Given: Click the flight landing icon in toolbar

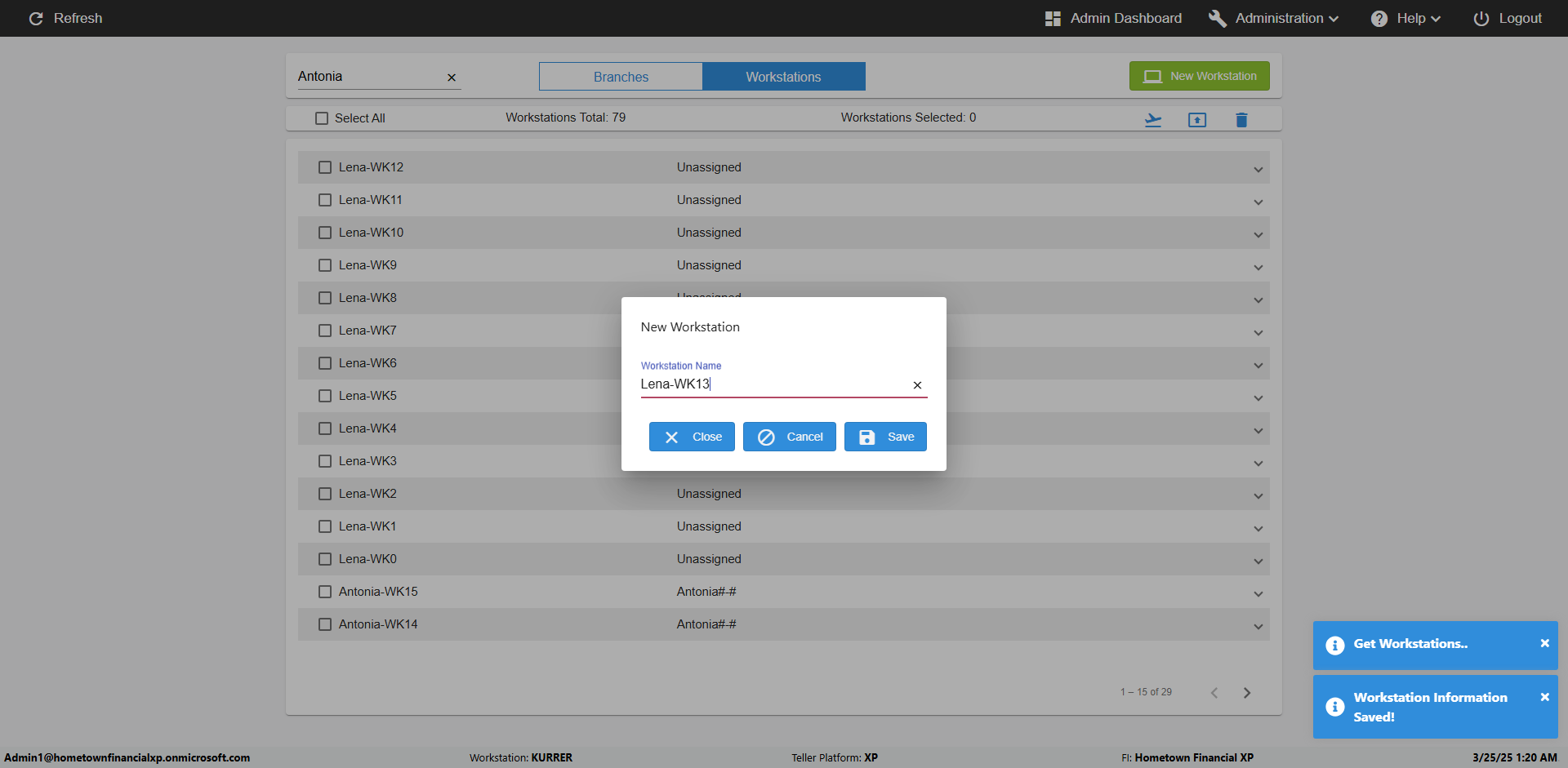Looking at the screenshot, I should (x=1153, y=120).
